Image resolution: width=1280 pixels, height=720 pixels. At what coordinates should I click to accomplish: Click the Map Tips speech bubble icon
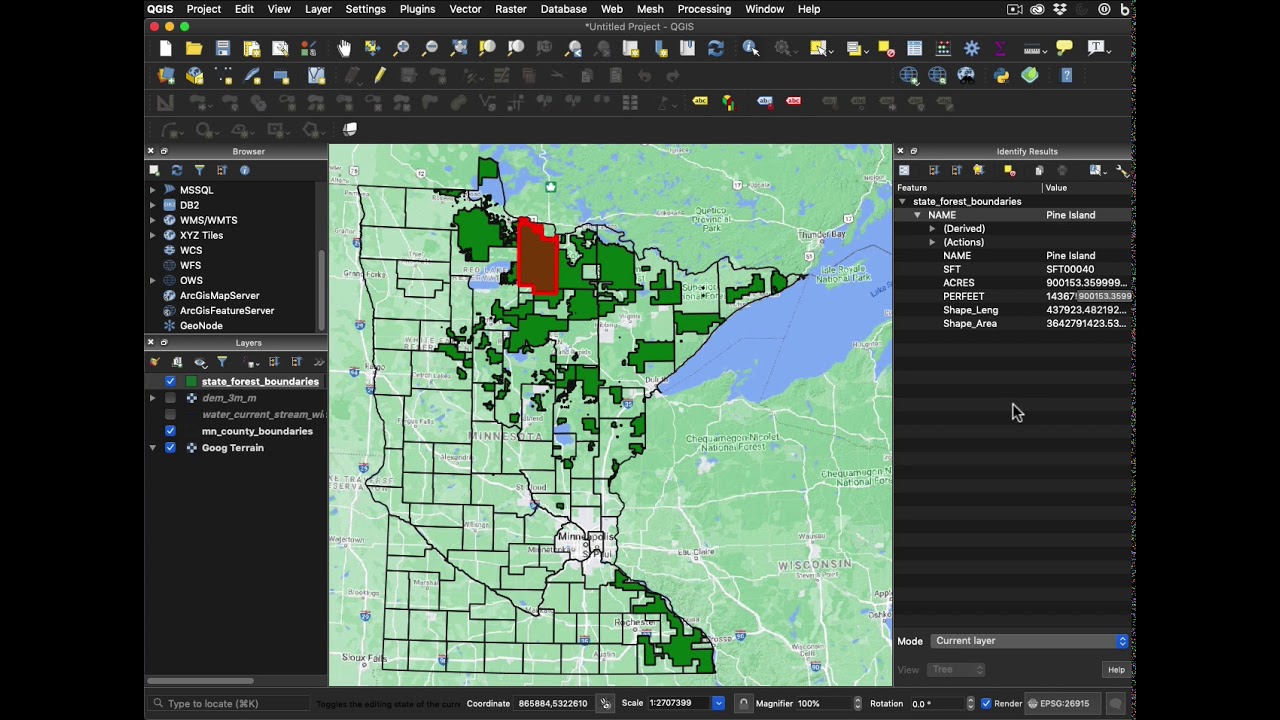[1064, 48]
